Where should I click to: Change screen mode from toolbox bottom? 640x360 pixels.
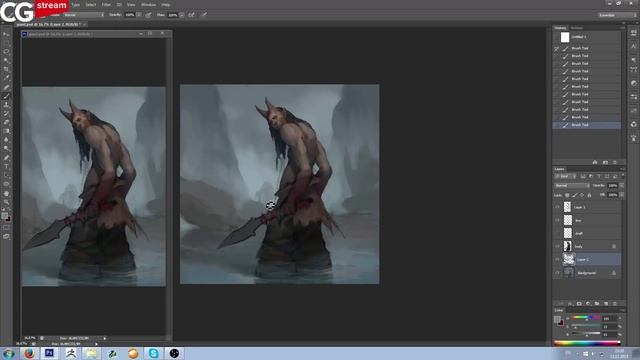[6, 236]
